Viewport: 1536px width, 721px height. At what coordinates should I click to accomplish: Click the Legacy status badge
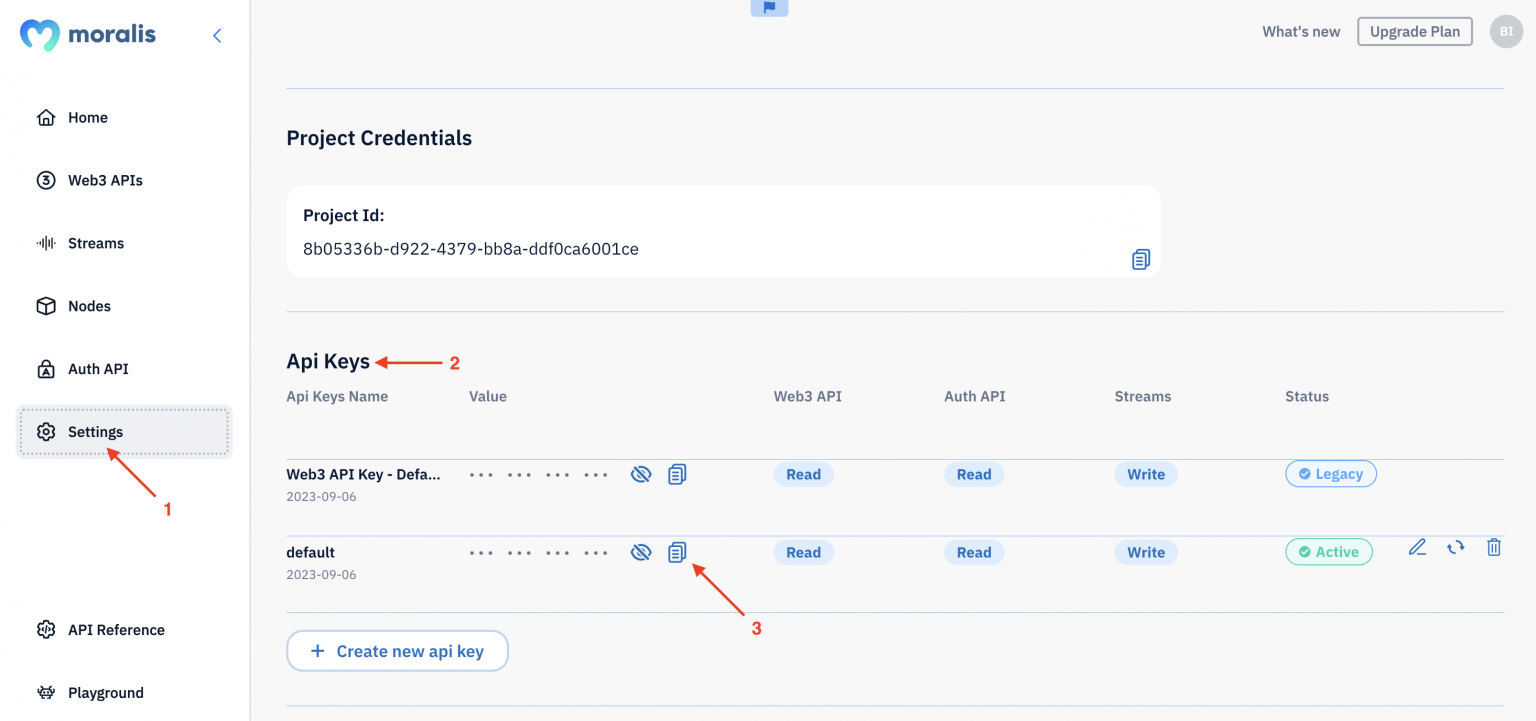pos(1331,474)
